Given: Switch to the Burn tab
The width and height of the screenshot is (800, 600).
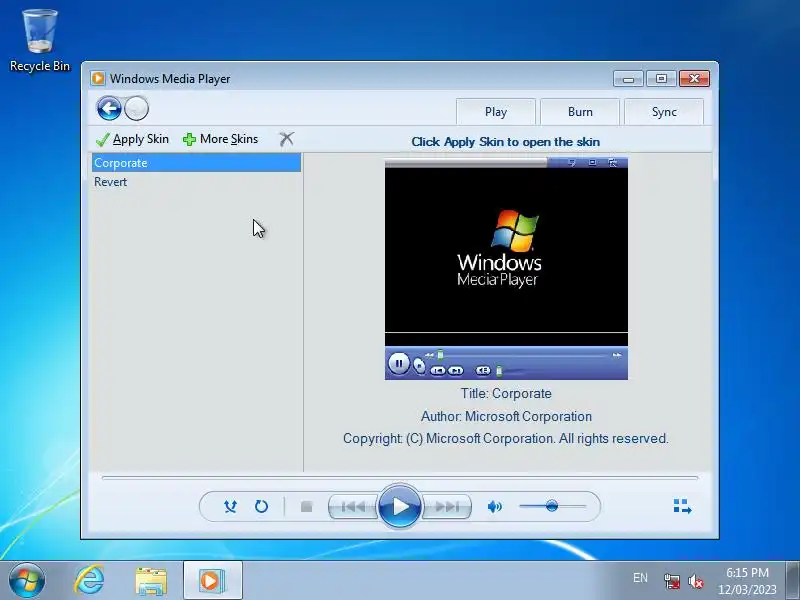Looking at the screenshot, I should point(580,112).
